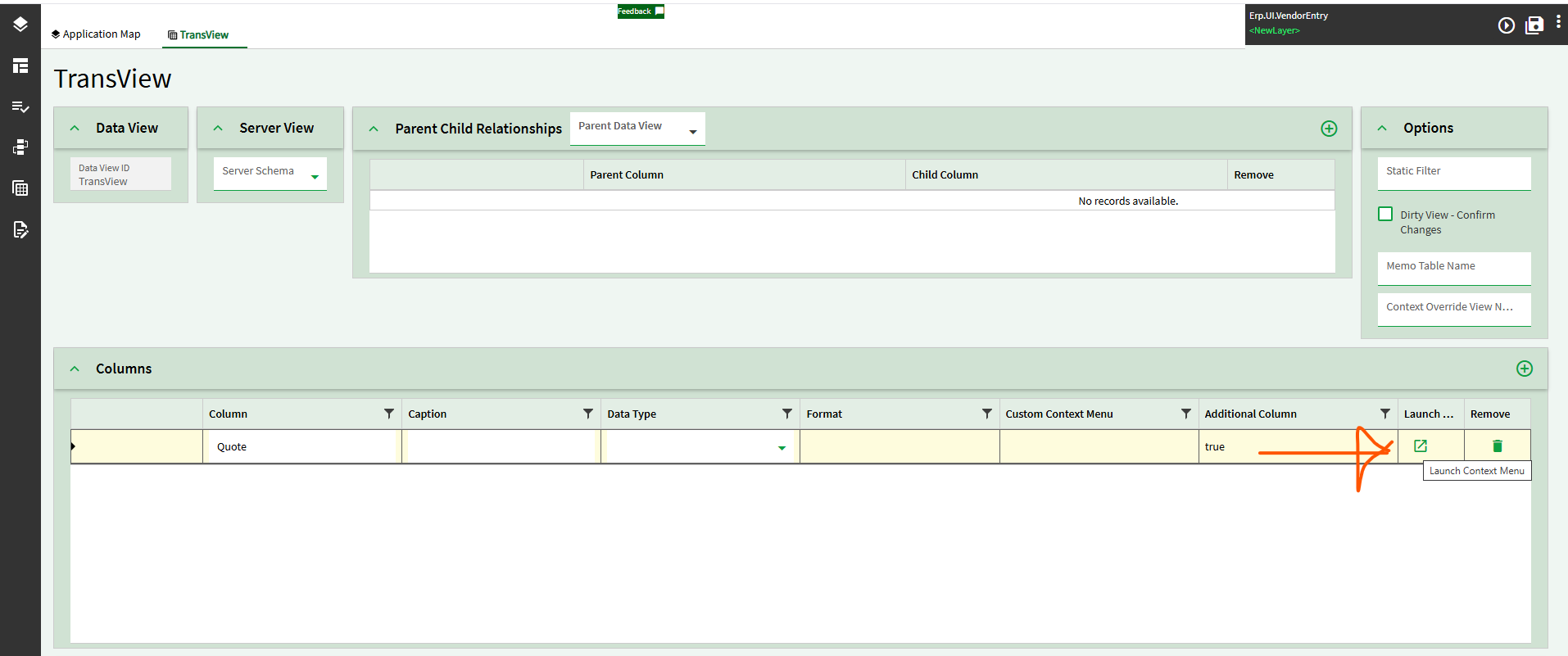Open the data flow icon in sidebar

point(20,147)
